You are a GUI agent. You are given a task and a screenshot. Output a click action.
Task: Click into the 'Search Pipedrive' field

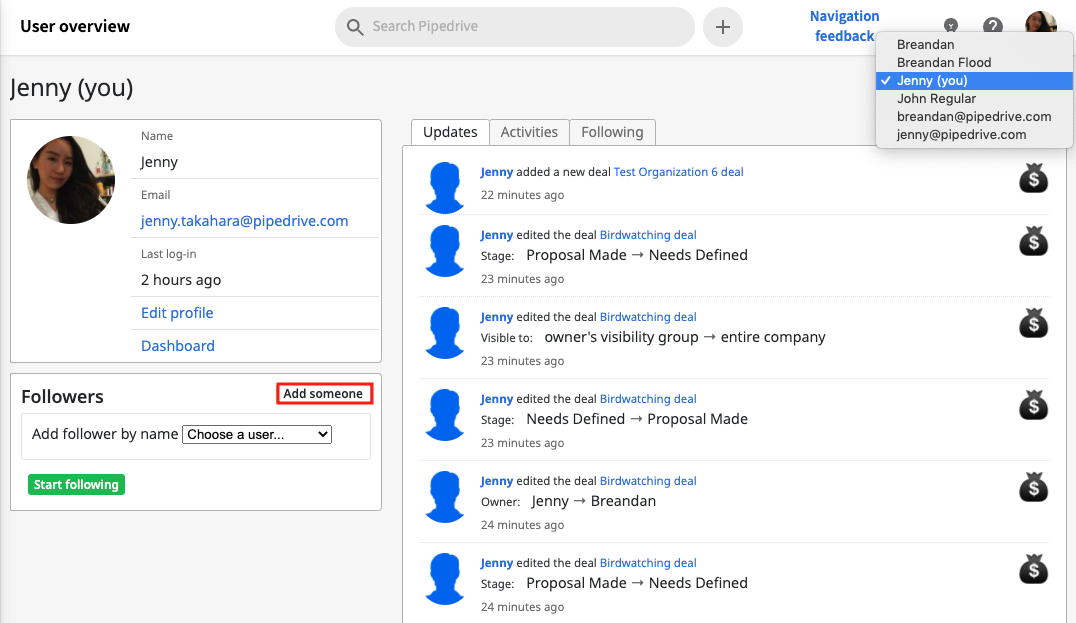[x=515, y=27]
